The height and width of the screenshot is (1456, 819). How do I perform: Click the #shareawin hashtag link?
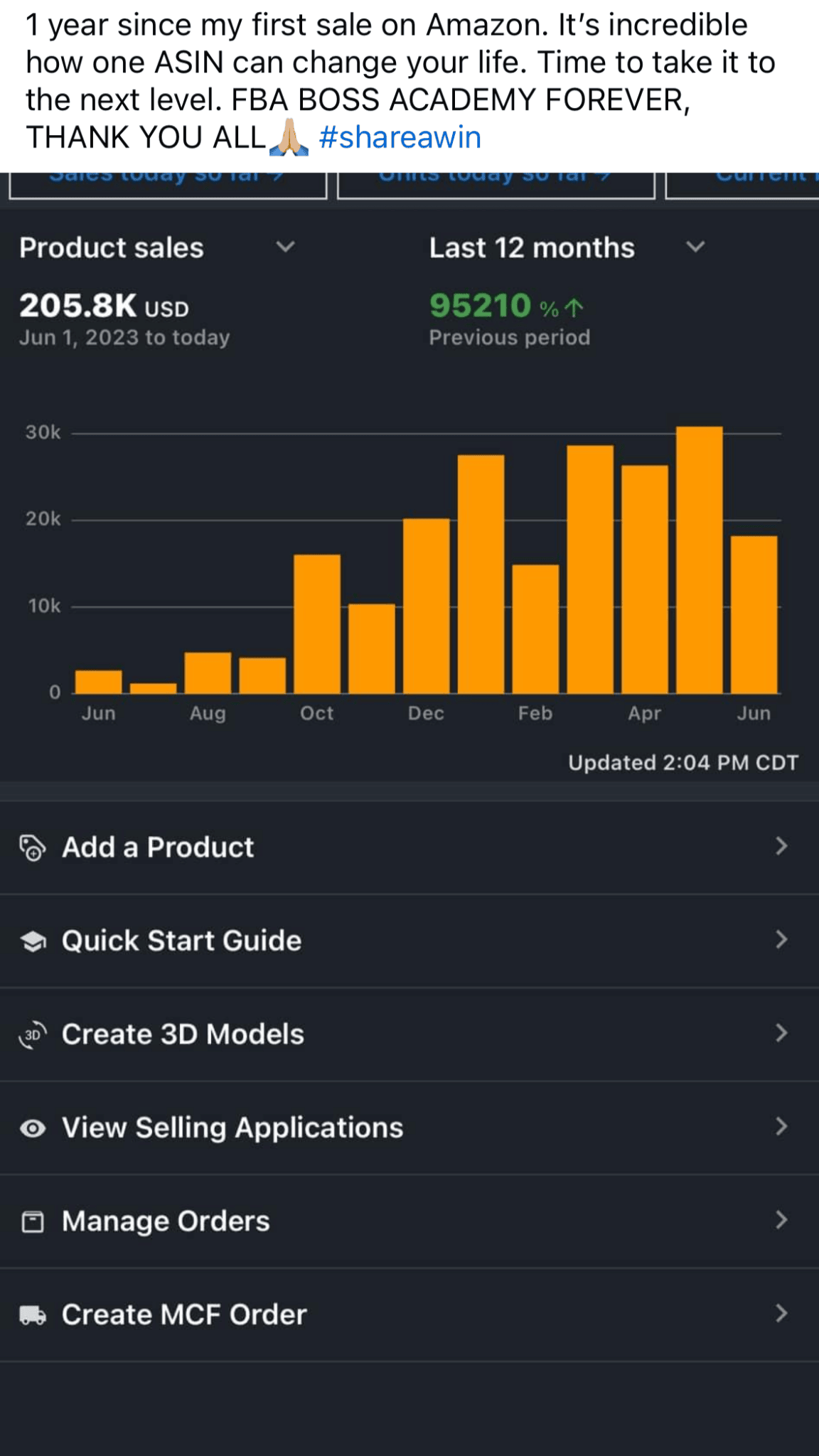point(400,137)
